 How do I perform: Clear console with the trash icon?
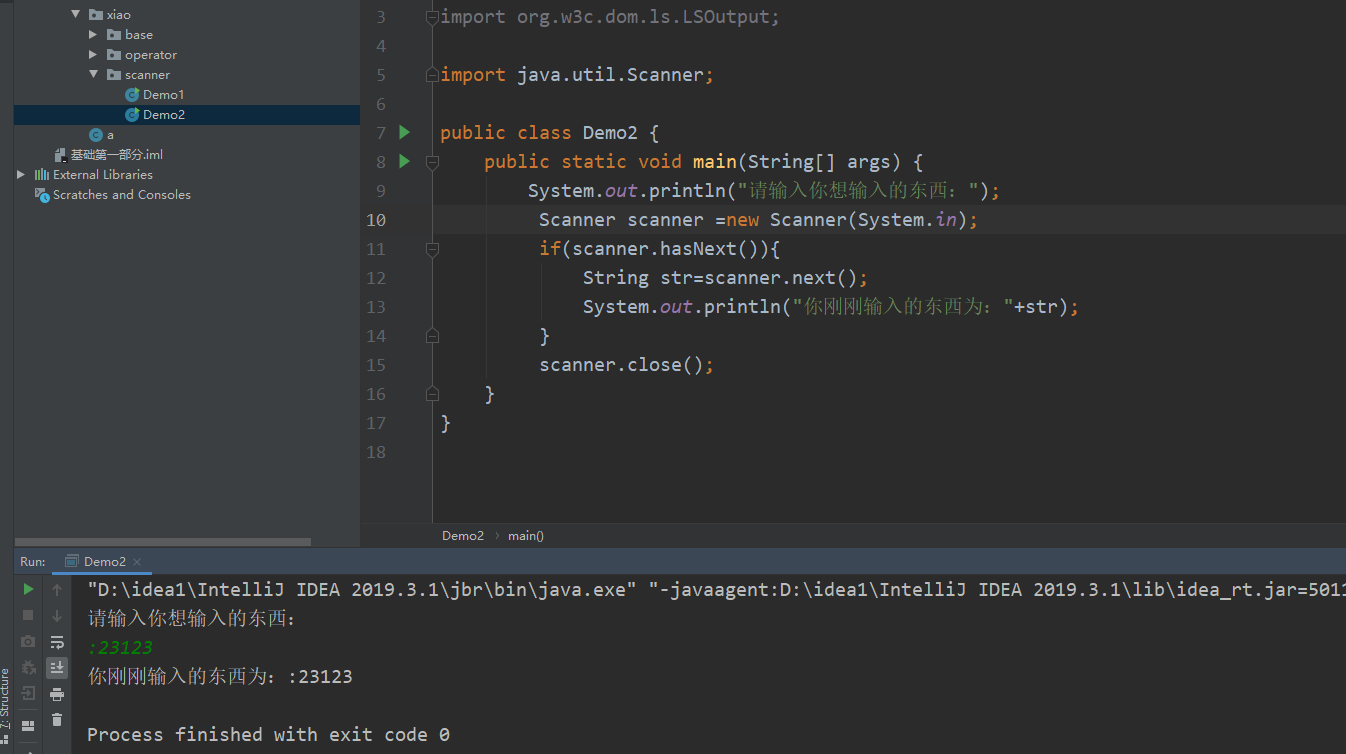point(57,719)
